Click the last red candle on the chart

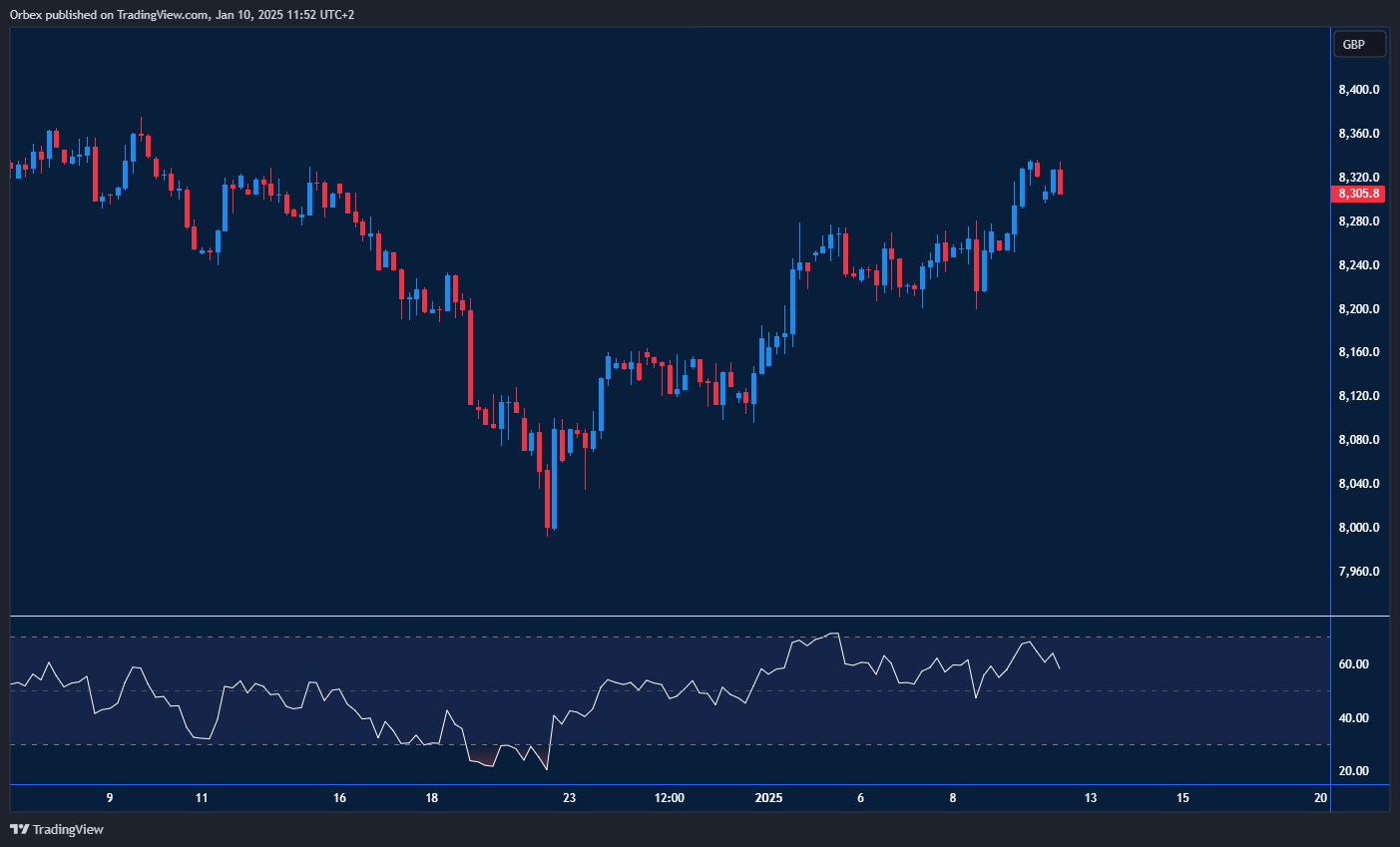(x=1060, y=182)
